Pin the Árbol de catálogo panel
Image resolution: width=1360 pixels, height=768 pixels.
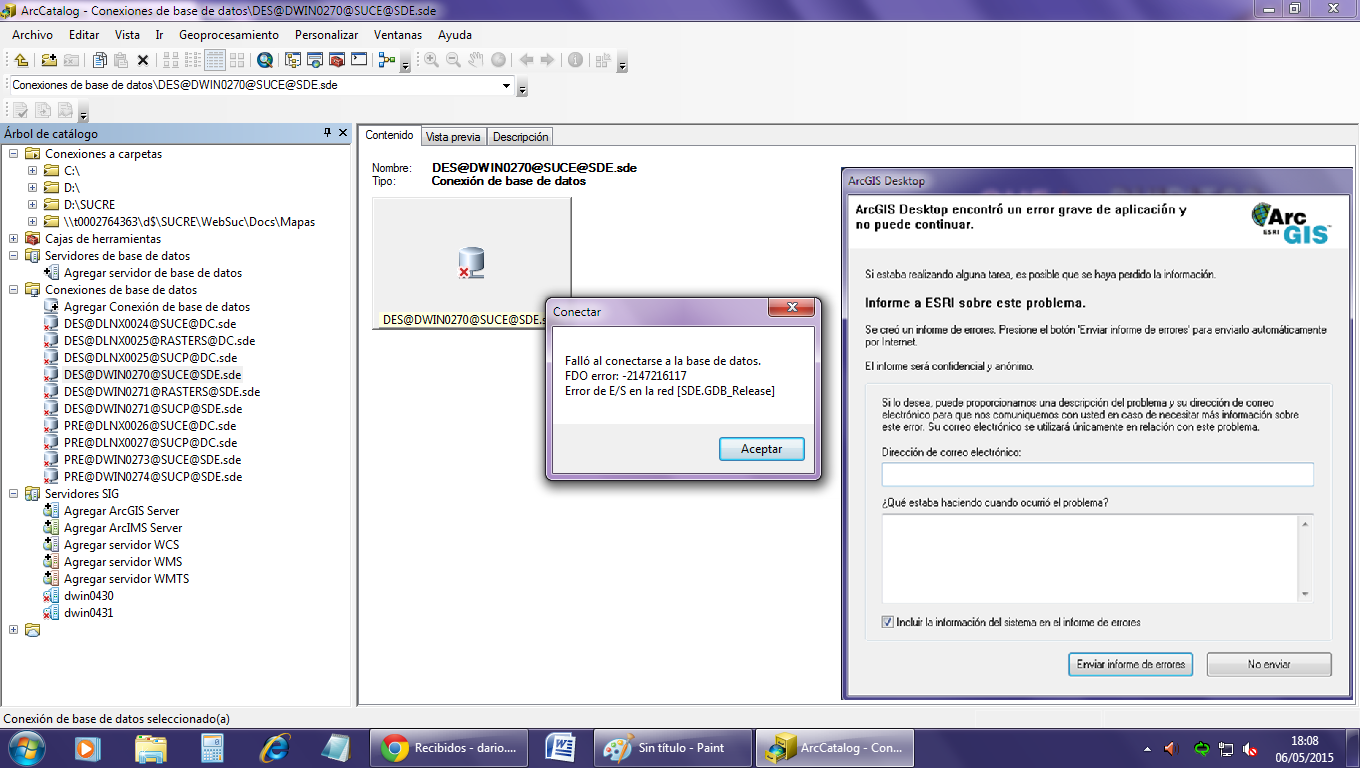327,133
